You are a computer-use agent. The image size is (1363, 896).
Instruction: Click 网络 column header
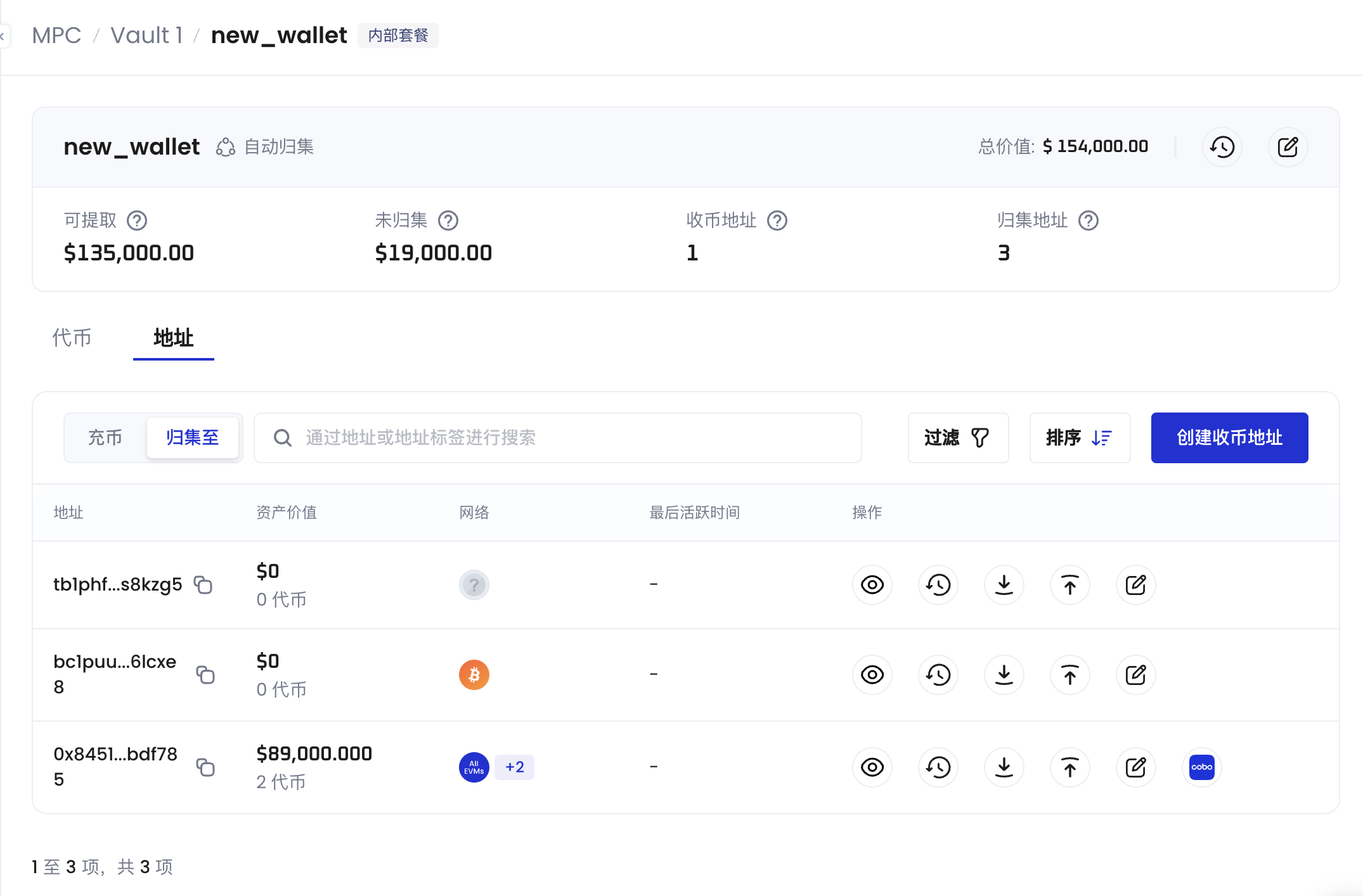tap(474, 512)
